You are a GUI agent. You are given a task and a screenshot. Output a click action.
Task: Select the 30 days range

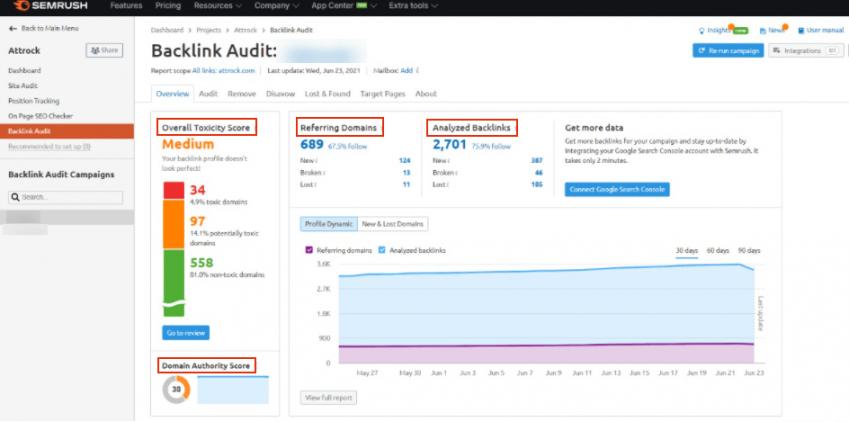687,250
